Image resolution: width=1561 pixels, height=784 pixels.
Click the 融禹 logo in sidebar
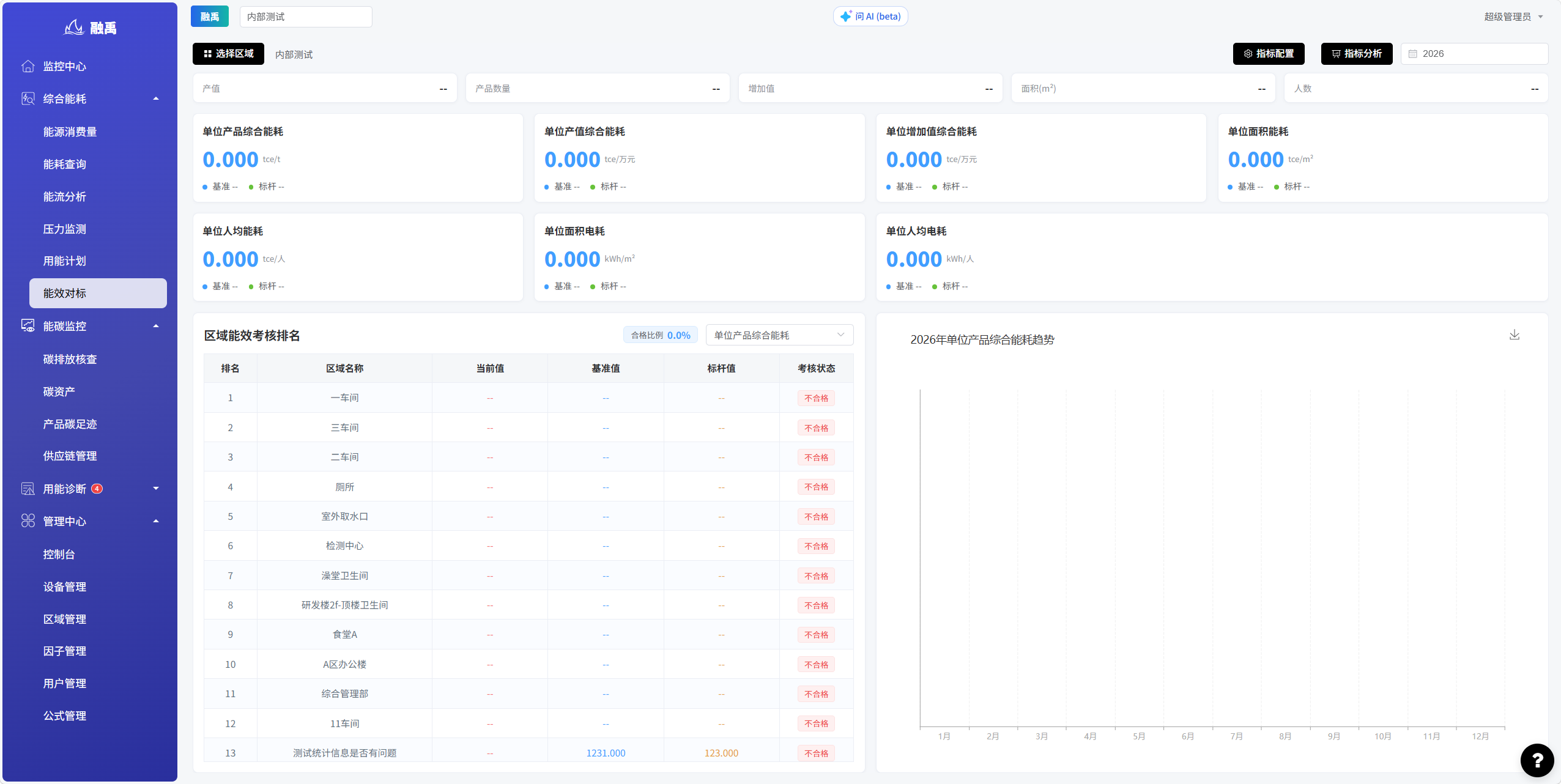click(90, 28)
